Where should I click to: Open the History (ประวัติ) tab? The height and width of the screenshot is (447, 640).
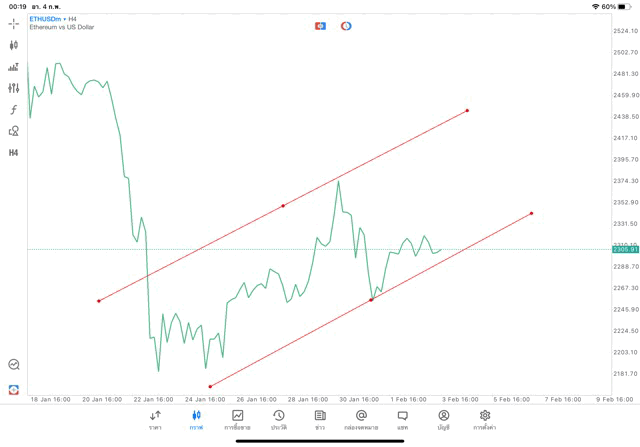[x=279, y=420]
